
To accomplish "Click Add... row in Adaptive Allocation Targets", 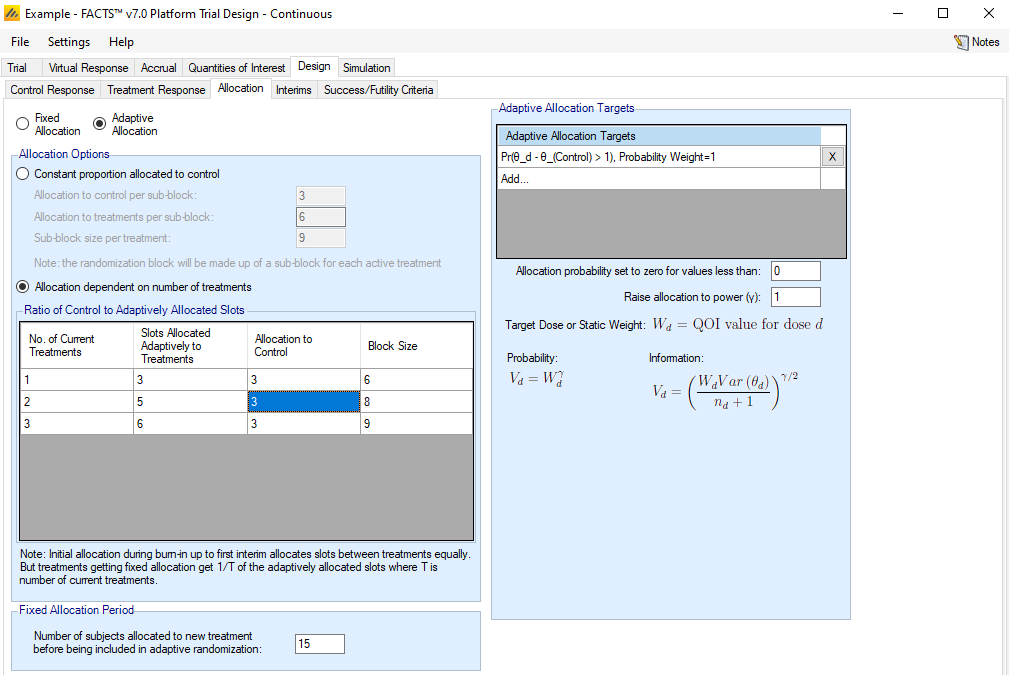I will pyautogui.click(x=658, y=179).
